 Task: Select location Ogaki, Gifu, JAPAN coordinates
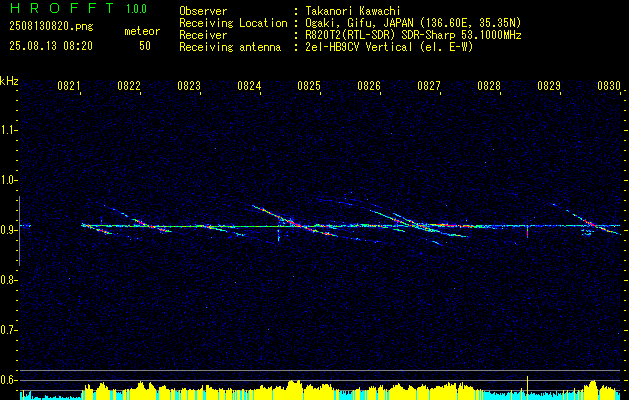413,23
